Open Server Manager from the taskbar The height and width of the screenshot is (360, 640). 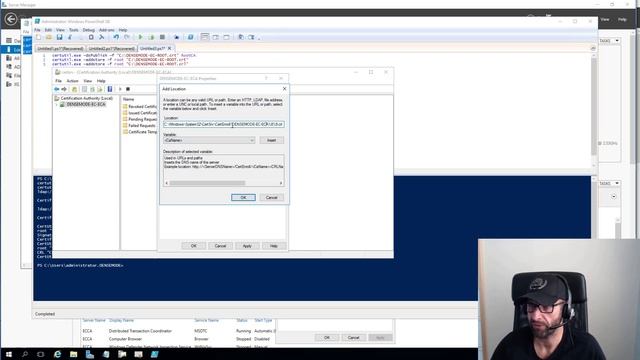[x=90, y=354]
